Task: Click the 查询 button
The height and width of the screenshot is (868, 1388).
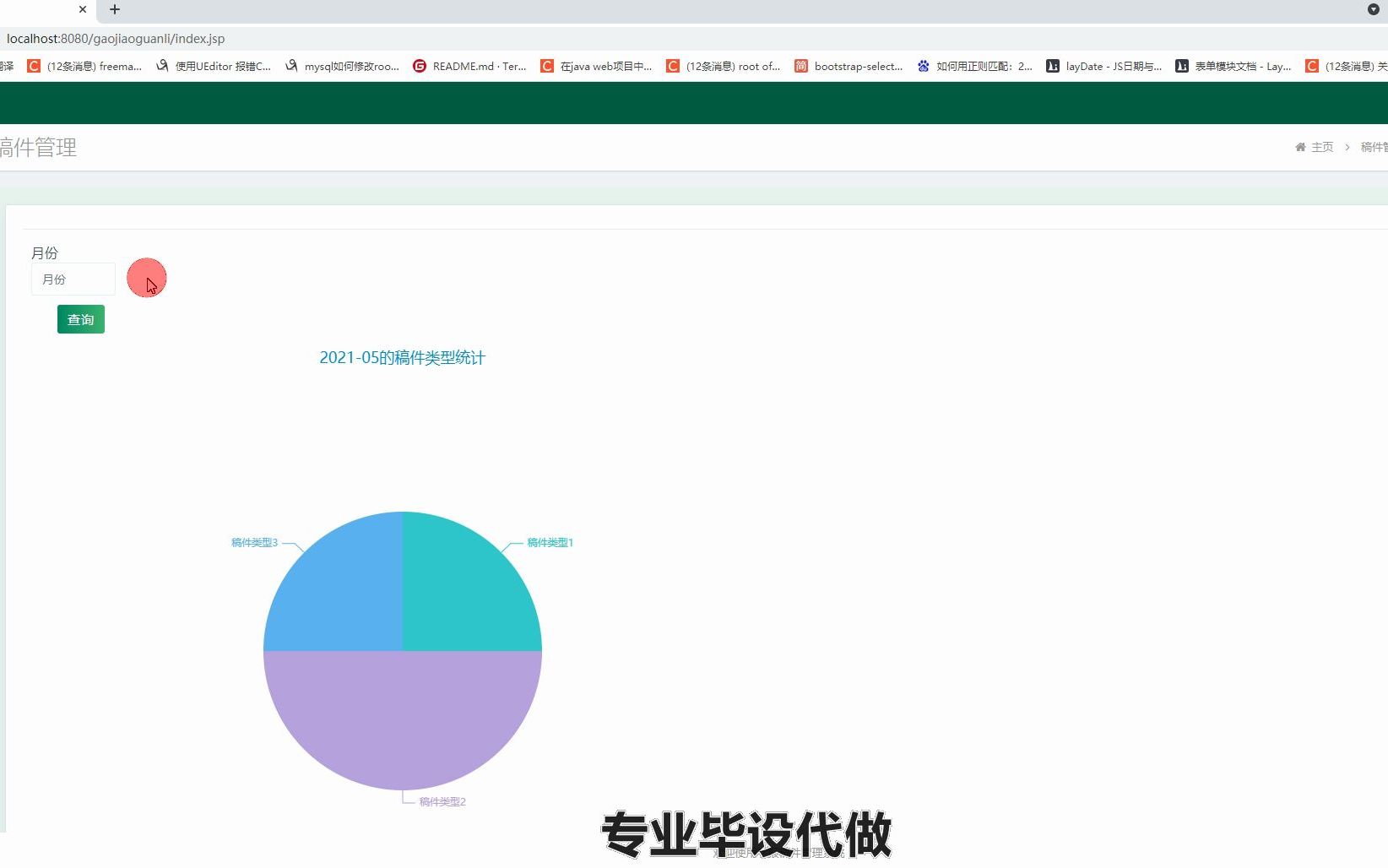Action: point(81,319)
